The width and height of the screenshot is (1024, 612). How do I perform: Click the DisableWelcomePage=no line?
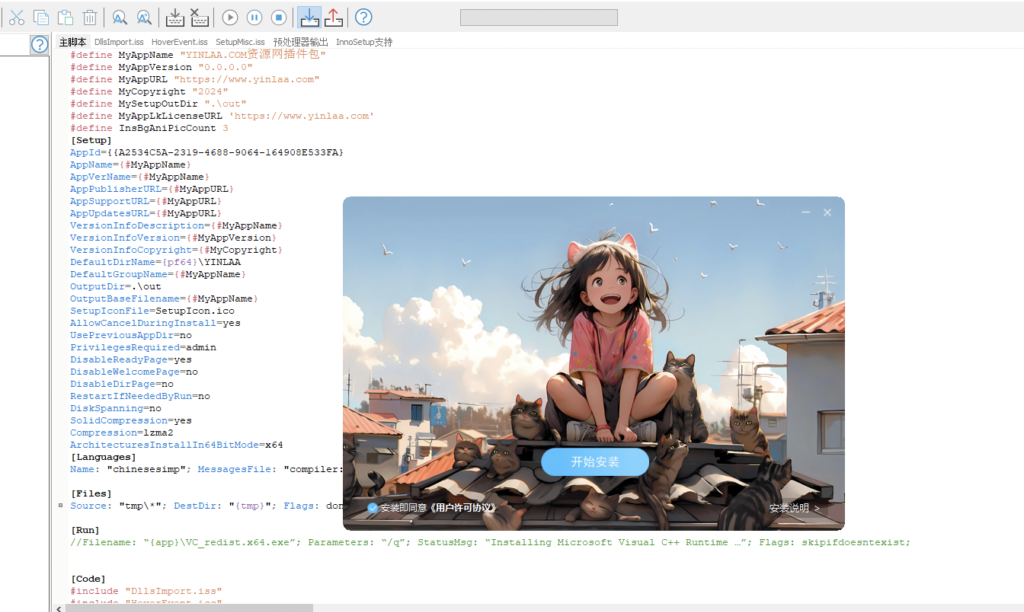pos(134,372)
